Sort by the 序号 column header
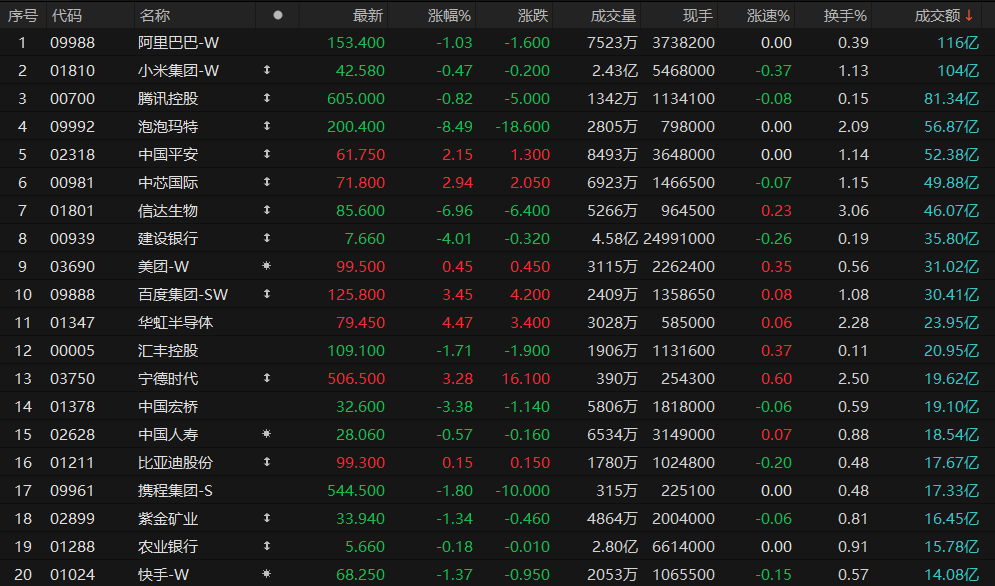 [23, 15]
